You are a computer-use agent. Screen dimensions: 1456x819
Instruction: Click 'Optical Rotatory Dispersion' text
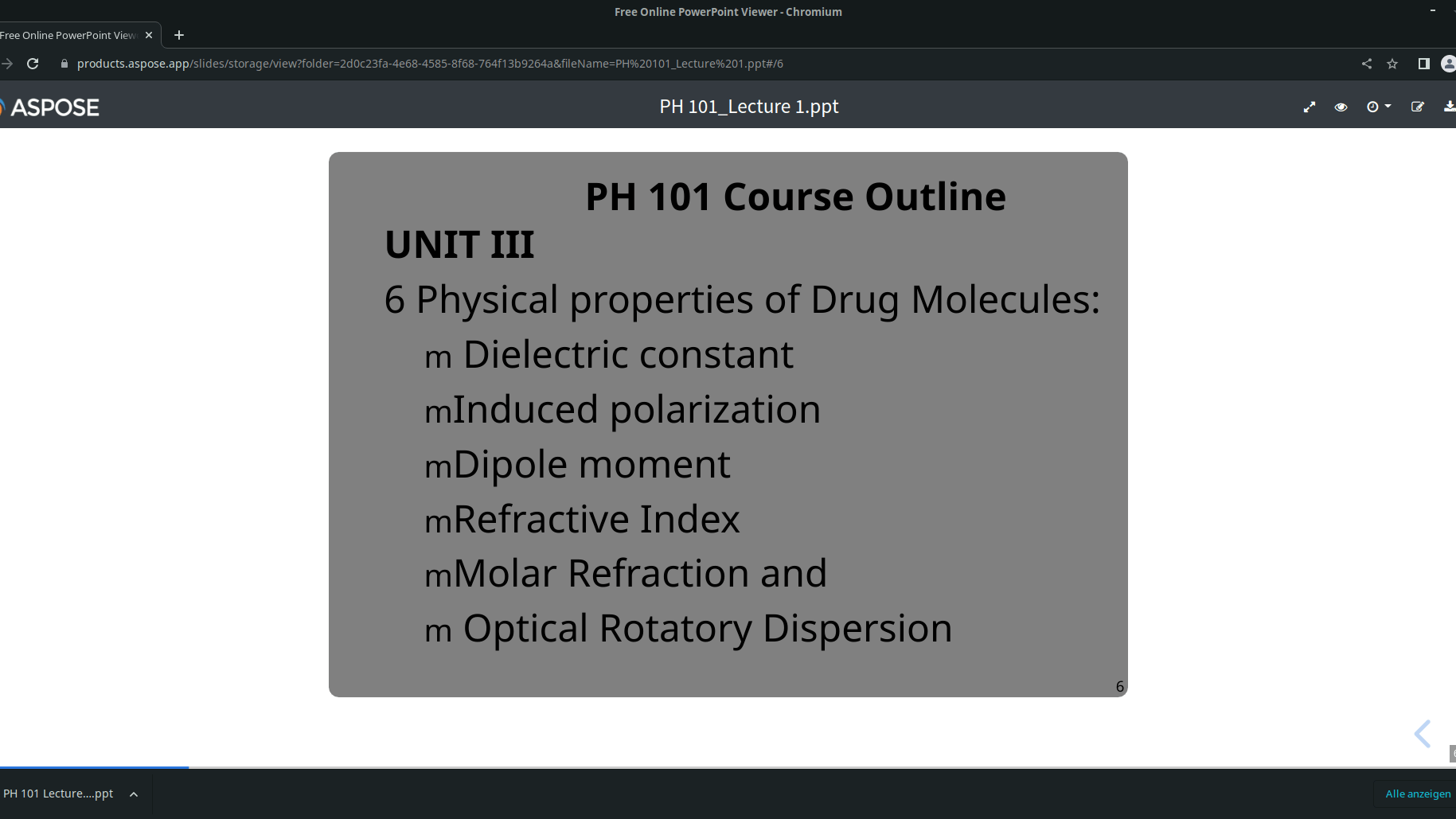click(708, 629)
